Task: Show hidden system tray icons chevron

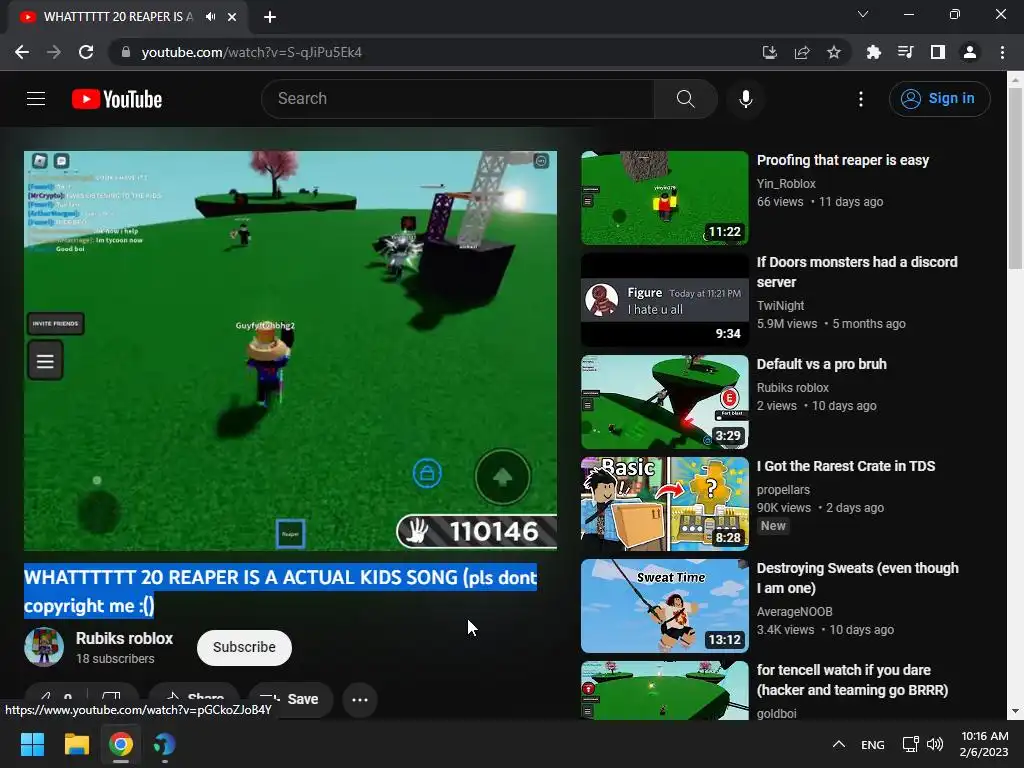Action: tap(839, 744)
